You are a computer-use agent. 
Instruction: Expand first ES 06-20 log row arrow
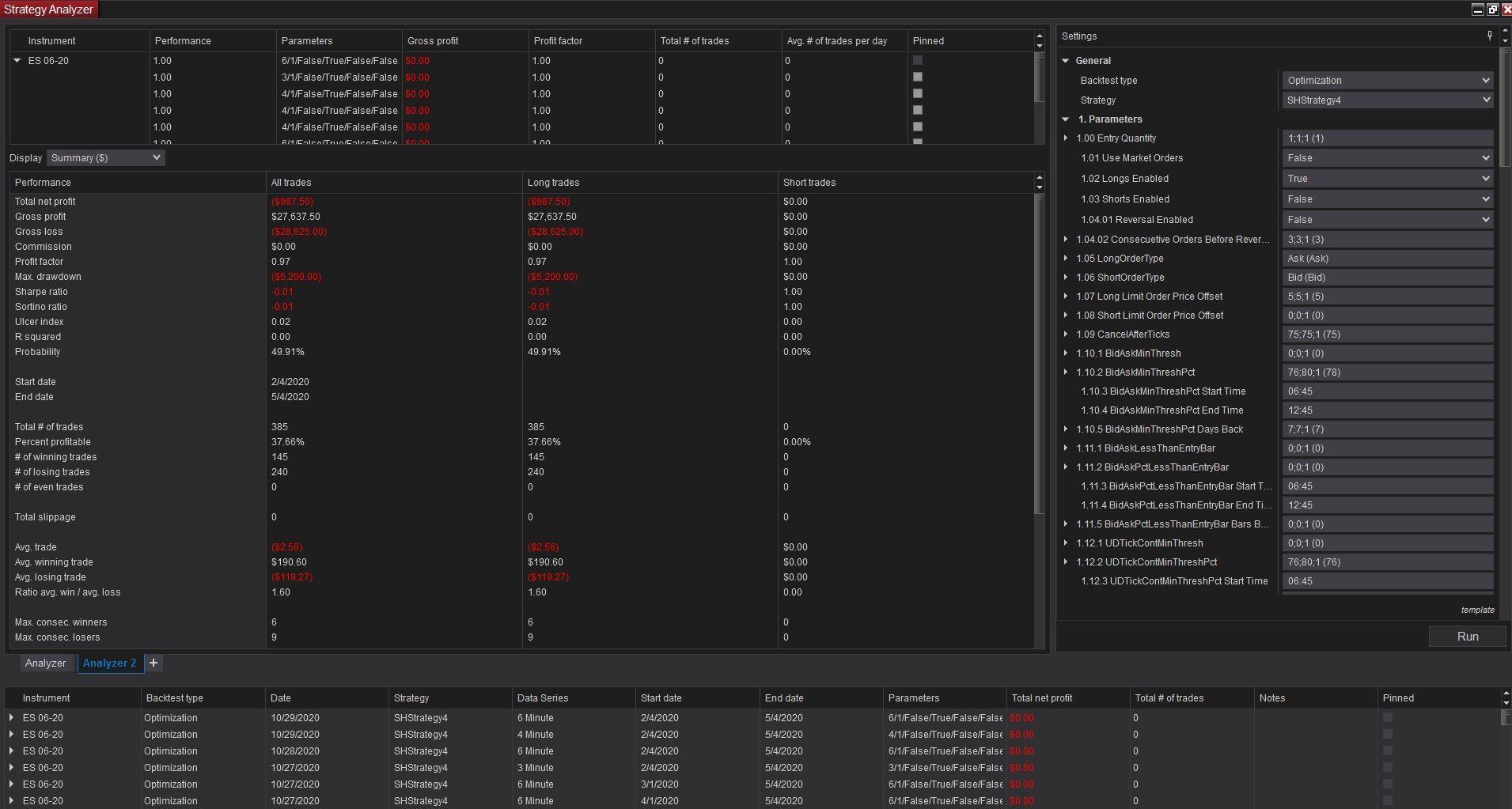tap(11, 718)
